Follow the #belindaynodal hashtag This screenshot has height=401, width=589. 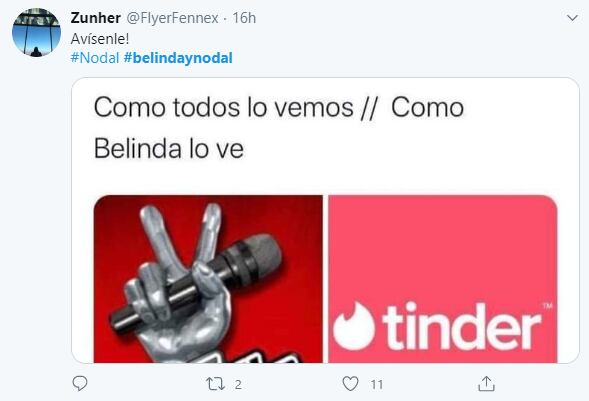click(x=178, y=58)
